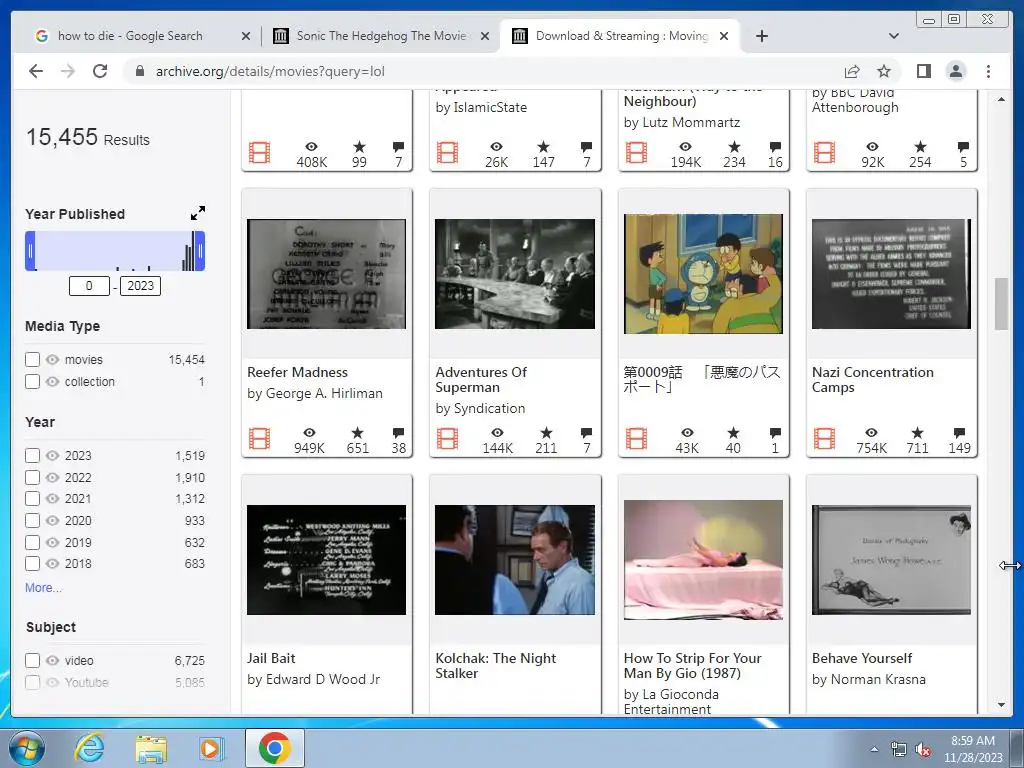The height and width of the screenshot is (768, 1024).
Task: Click the film icon on the Doraemon episode card
Action: [636, 439]
